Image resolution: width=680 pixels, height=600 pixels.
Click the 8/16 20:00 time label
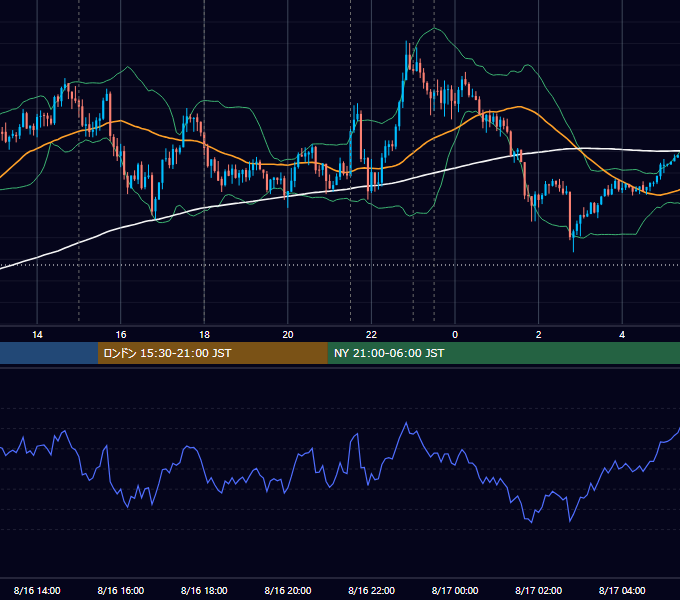tap(288, 590)
